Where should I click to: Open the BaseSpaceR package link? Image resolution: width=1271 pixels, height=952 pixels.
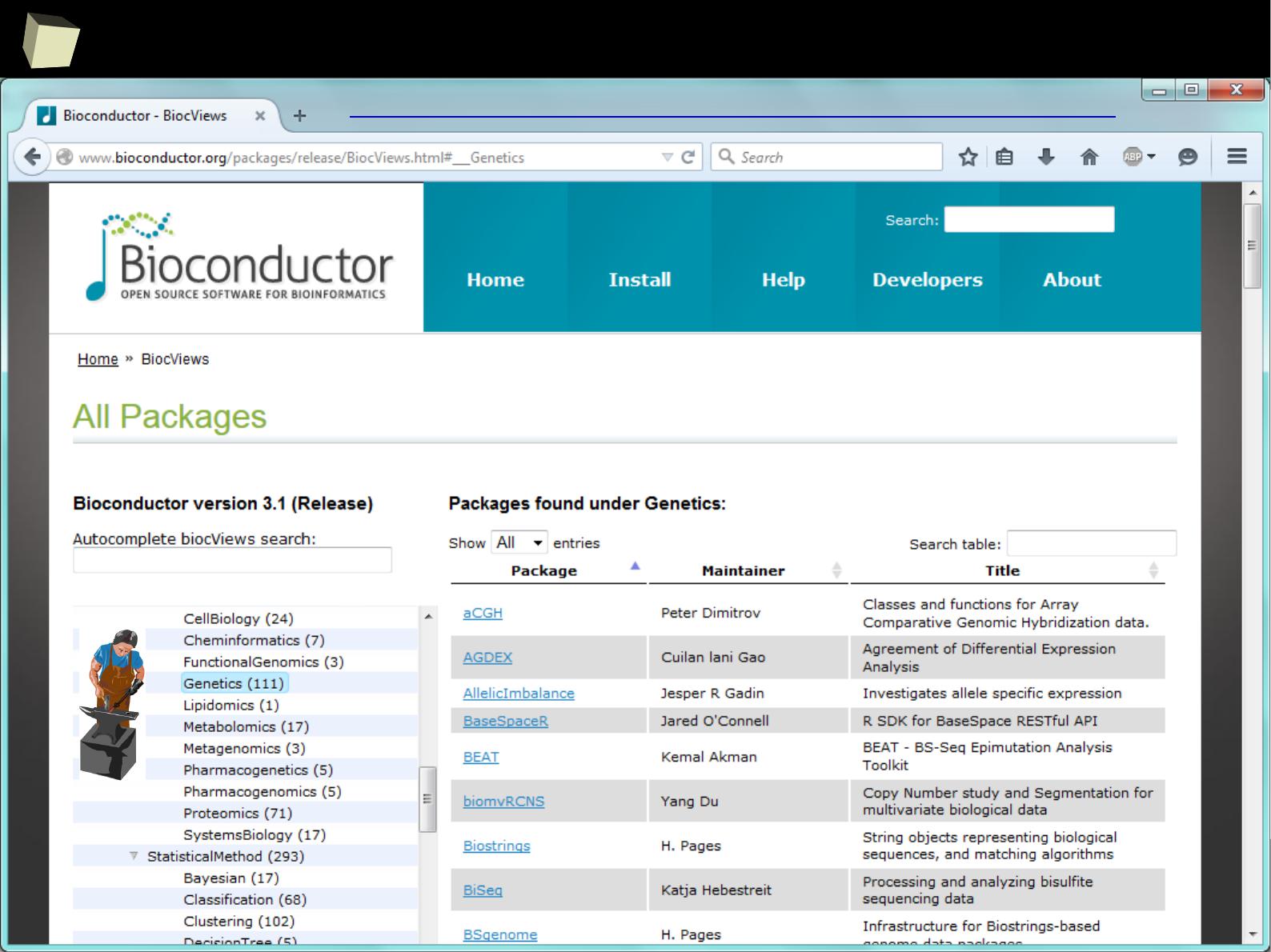[506, 721]
